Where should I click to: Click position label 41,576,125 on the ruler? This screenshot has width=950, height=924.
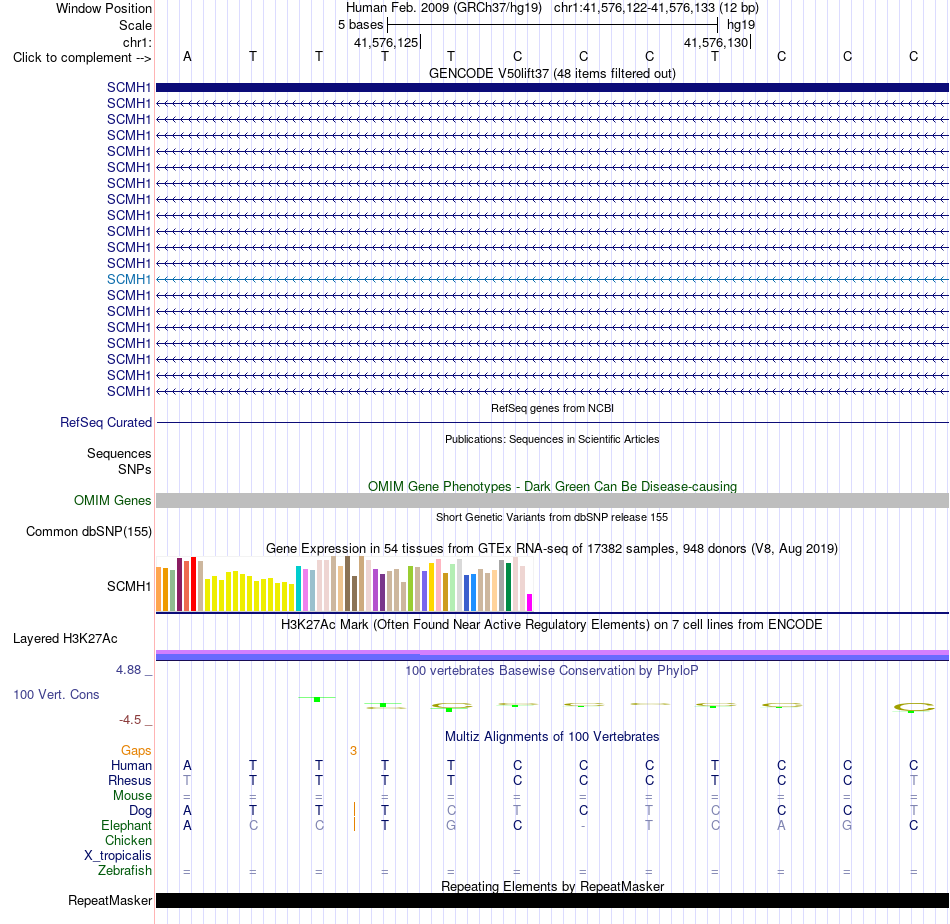(387, 42)
